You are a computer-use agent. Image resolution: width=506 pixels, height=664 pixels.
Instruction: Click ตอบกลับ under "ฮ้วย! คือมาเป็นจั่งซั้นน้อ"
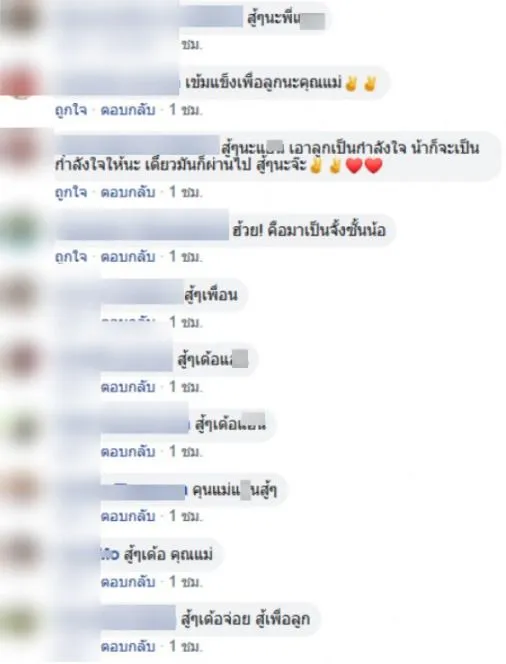[x=128, y=257]
